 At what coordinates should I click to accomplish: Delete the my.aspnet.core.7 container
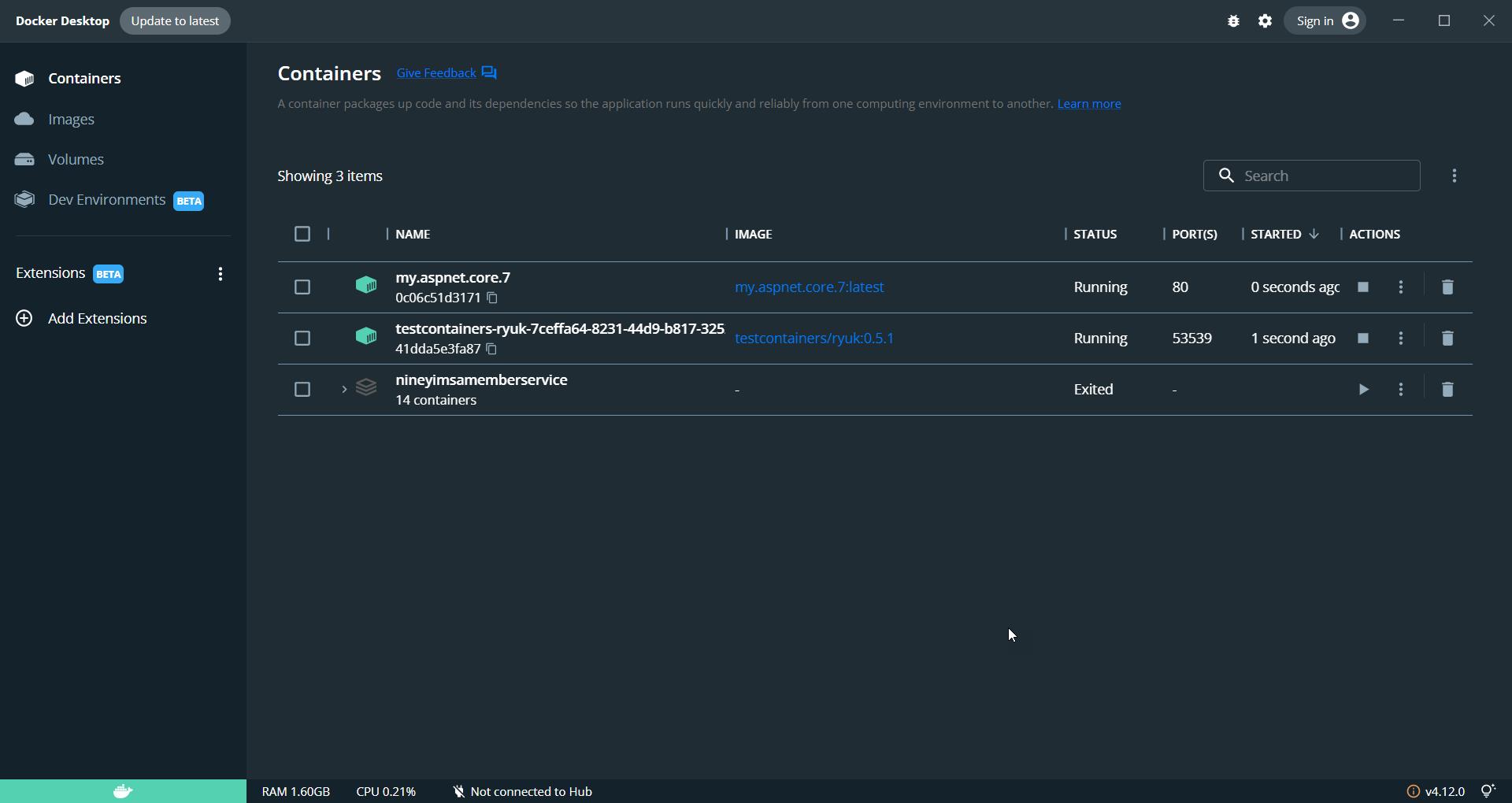(x=1447, y=287)
